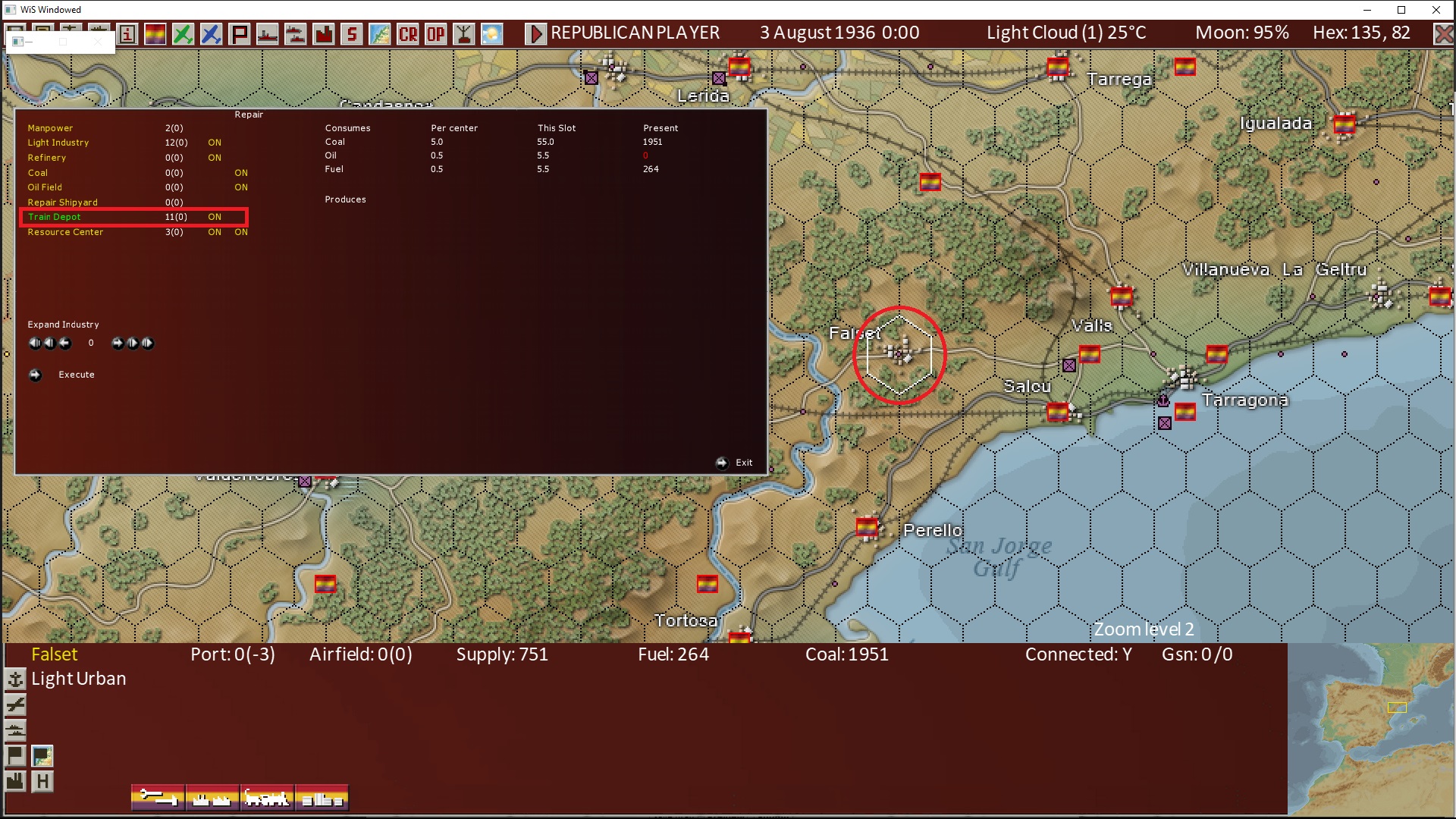Click the 'Light Cloud (1) 25°C' weather text
Screen dimensions: 1456x819
pos(1066,33)
